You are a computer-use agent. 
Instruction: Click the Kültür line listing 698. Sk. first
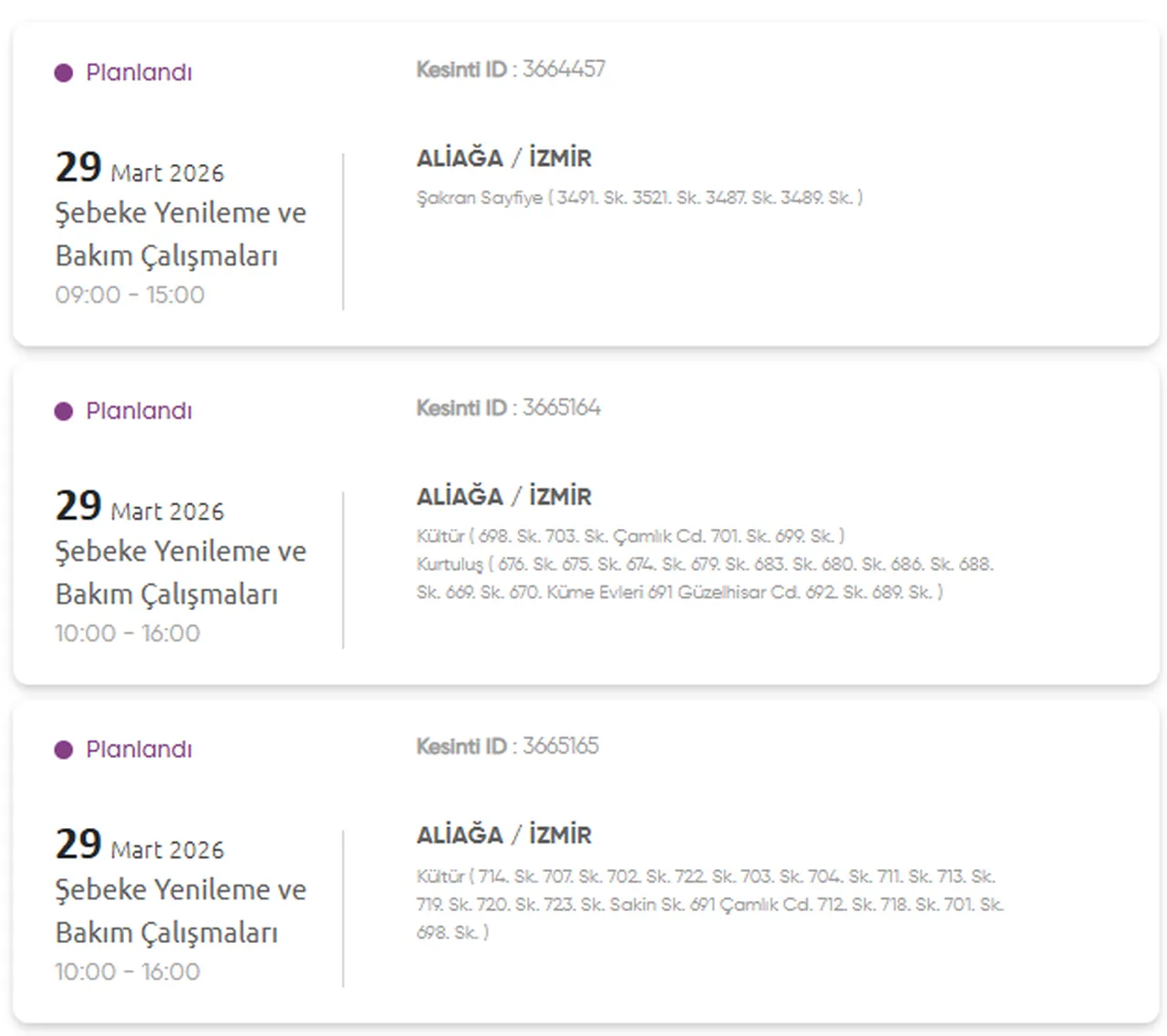pos(630,536)
